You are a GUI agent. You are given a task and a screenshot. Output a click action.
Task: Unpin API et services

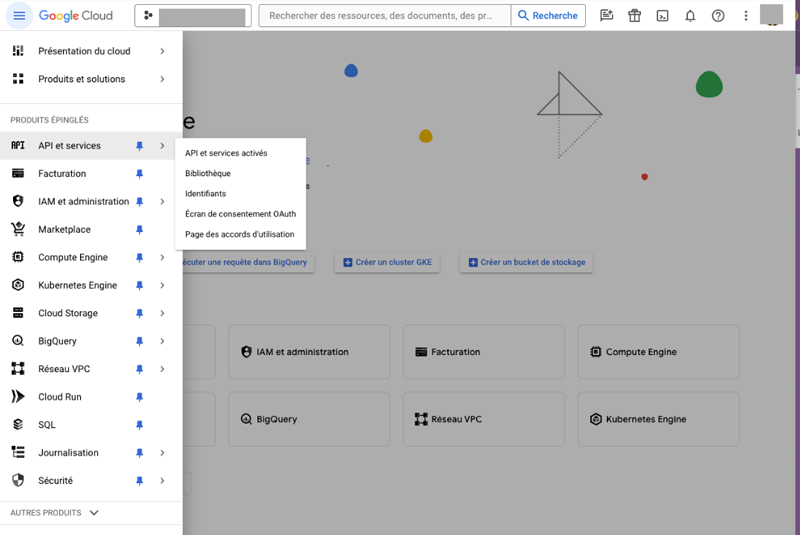pos(139,146)
